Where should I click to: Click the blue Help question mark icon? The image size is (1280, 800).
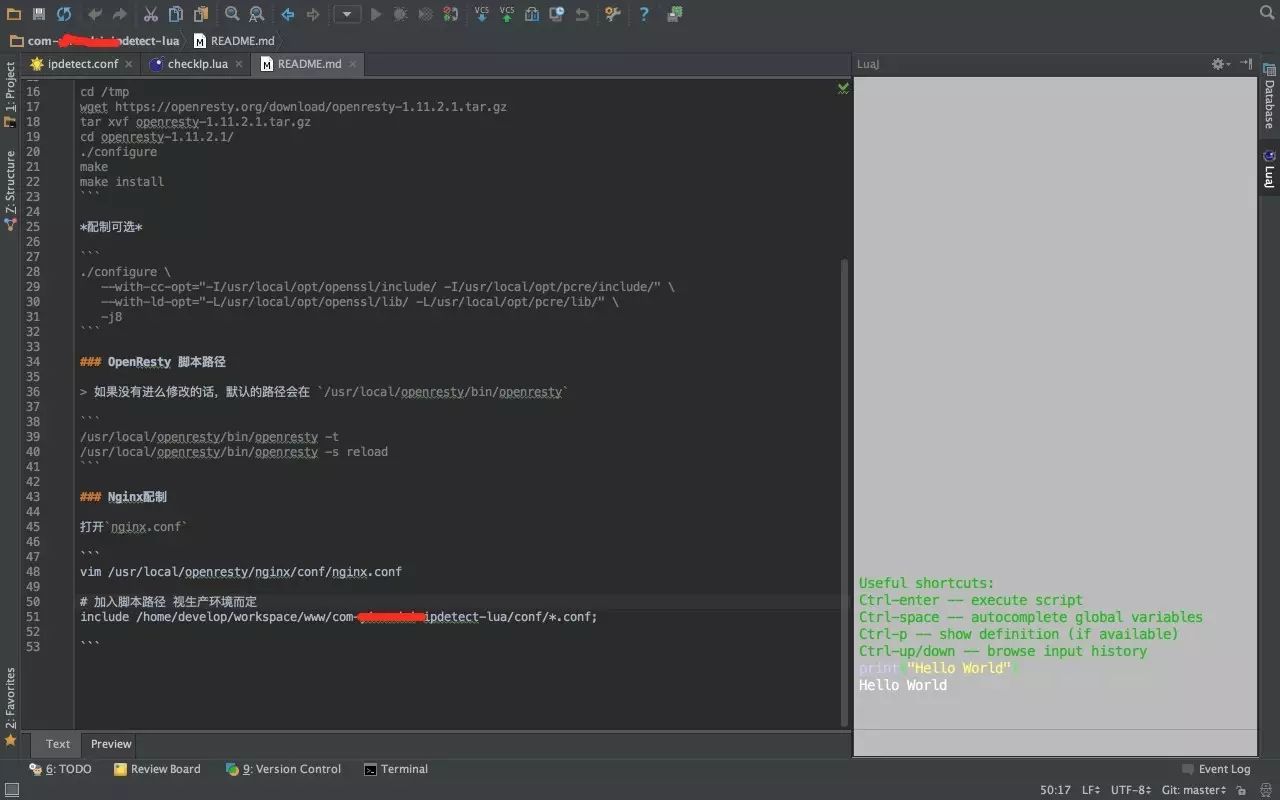(644, 14)
